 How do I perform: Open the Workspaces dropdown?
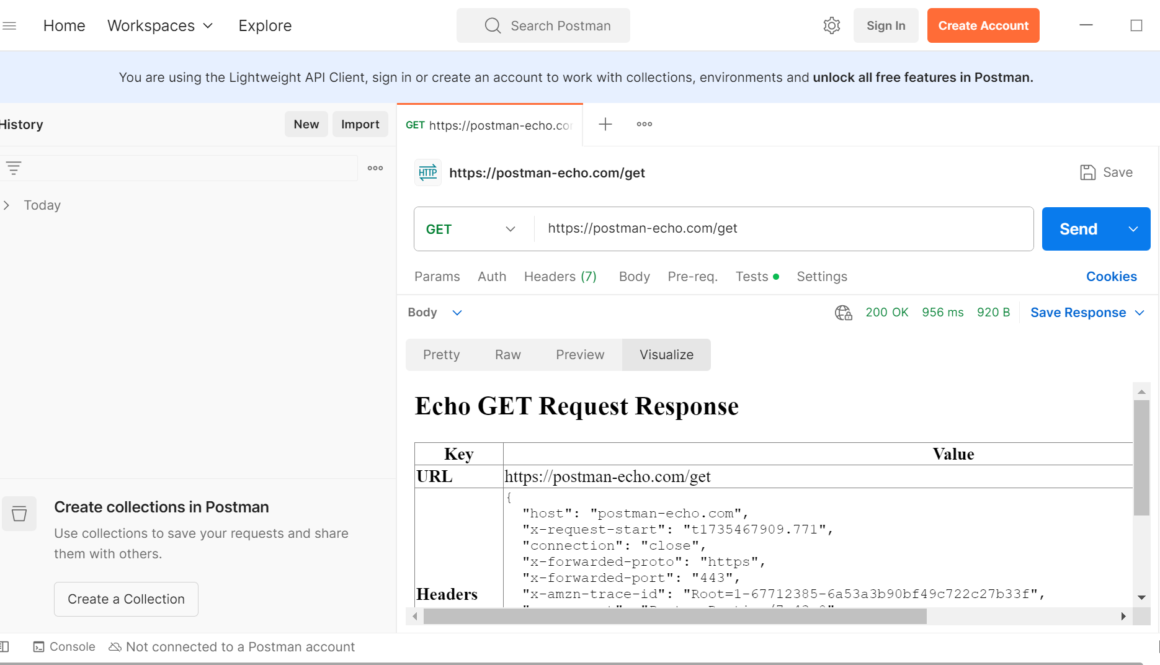160,26
